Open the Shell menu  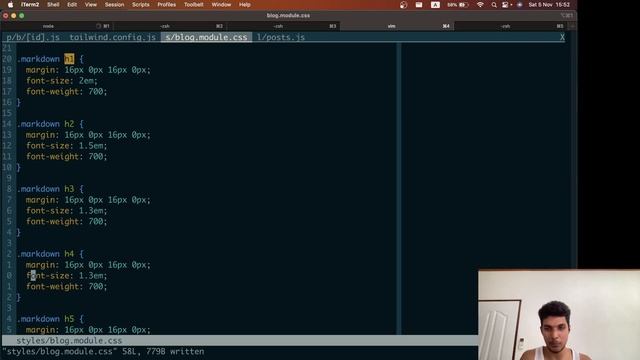(x=53, y=5)
